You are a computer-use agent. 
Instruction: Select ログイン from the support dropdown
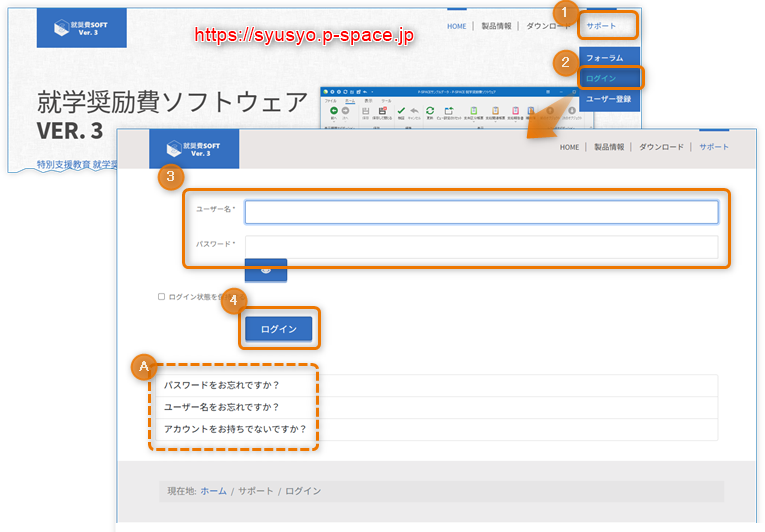[x=609, y=78]
